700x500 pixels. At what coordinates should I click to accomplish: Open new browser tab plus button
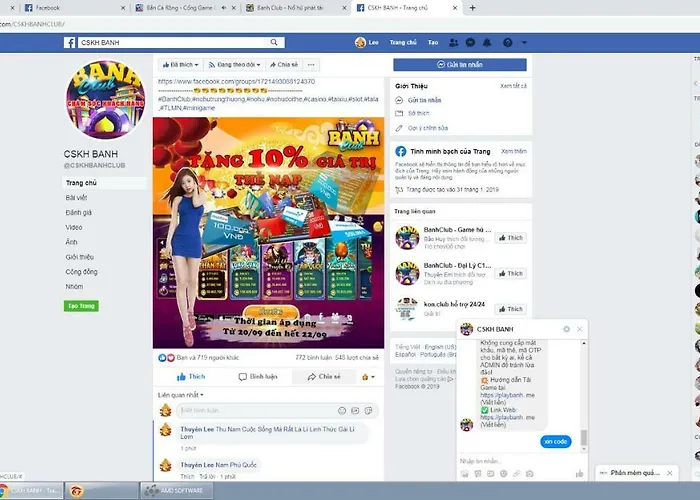tap(472, 8)
